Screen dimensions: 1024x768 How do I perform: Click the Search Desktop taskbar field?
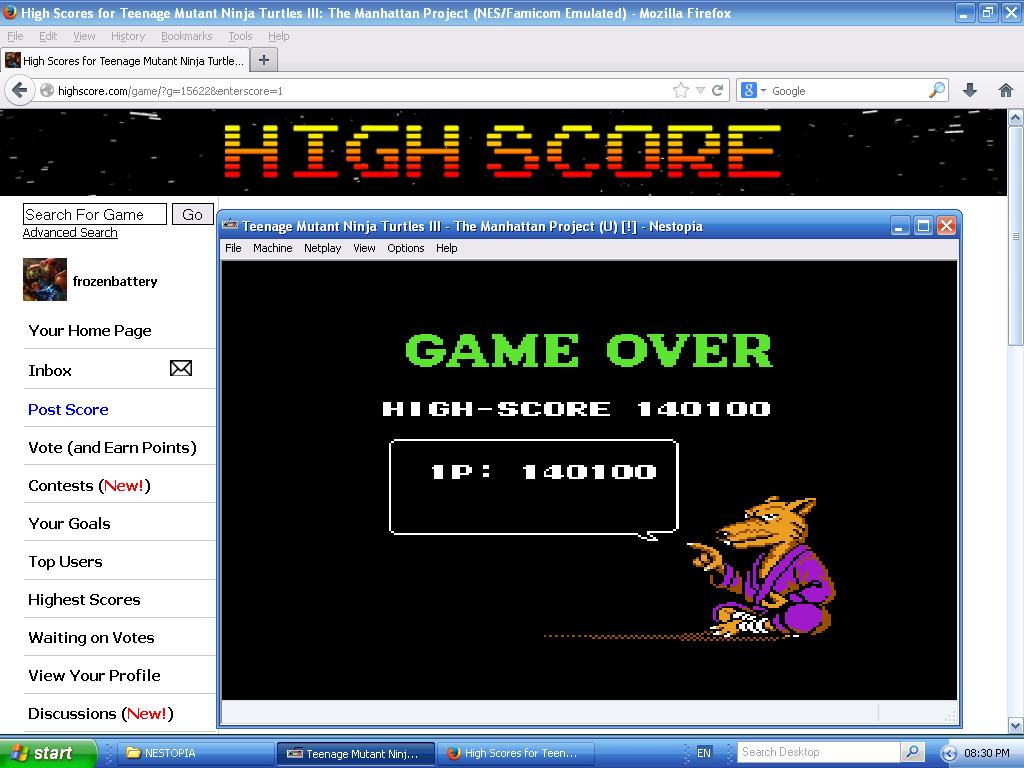click(819, 752)
